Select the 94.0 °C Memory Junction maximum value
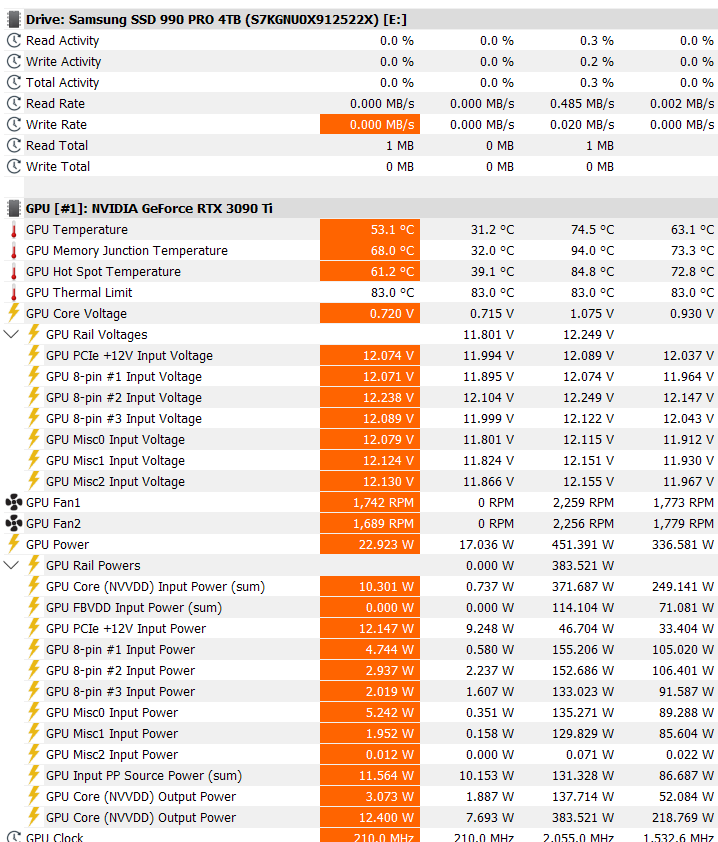The width and height of the screenshot is (718, 842). tap(592, 251)
